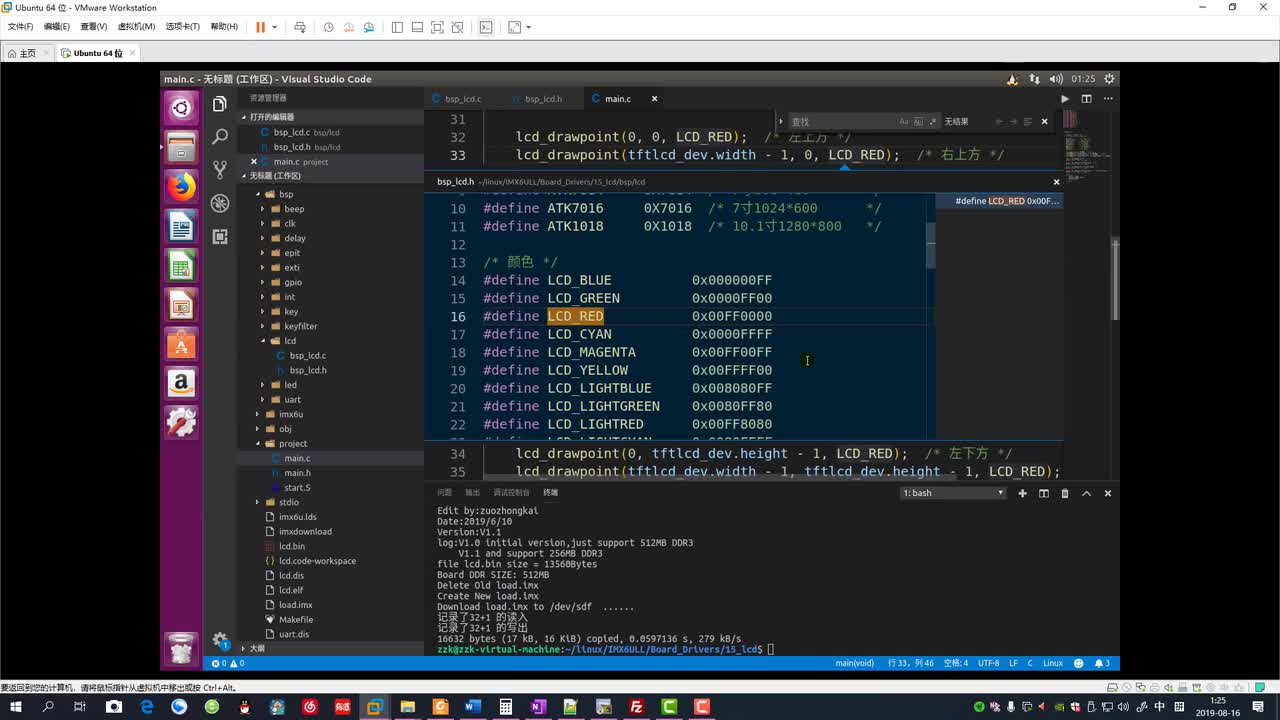Split the editor with the split icon
1280x720 pixels.
[1086, 99]
